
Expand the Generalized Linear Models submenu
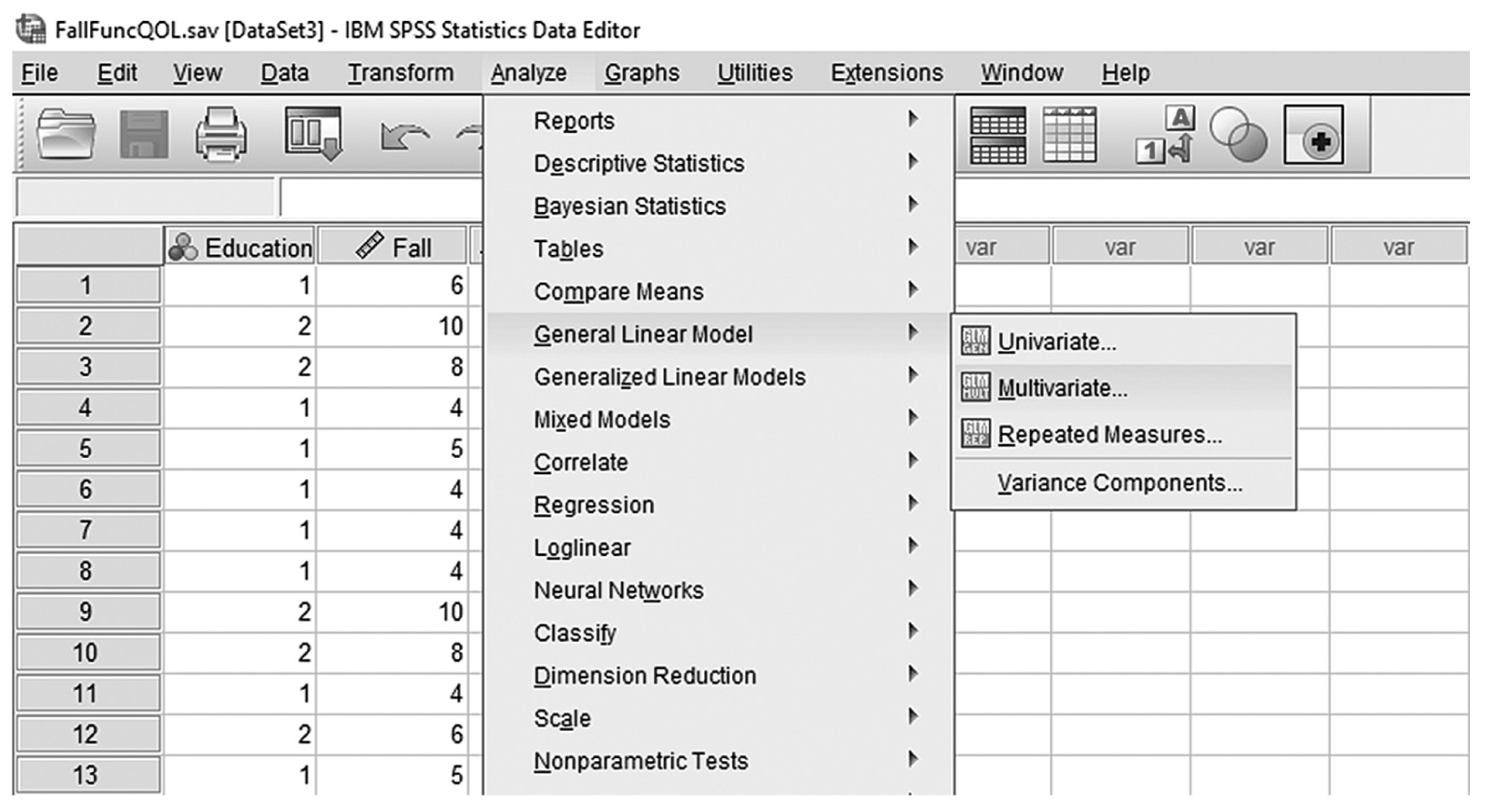[x=719, y=377]
